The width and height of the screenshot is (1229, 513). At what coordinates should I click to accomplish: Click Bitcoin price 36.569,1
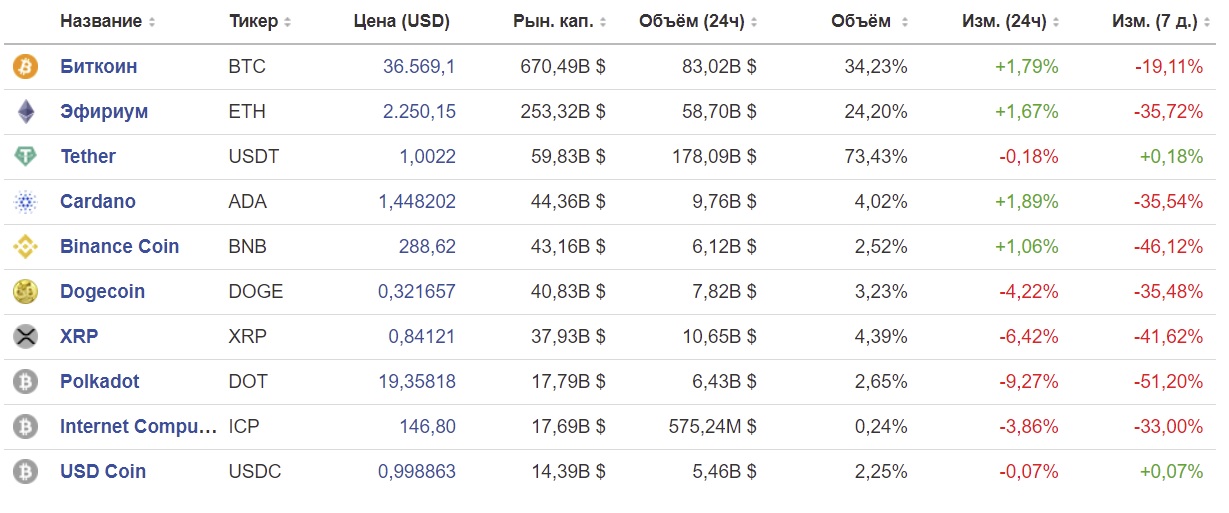pyautogui.click(x=419, y=67)
